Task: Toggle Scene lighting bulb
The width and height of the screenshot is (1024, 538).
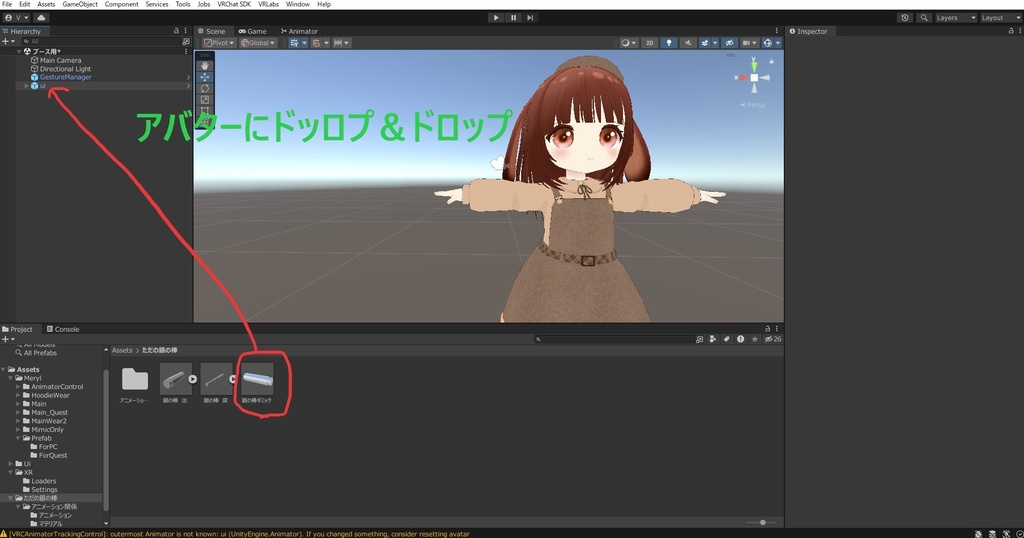Action: click(x=668, y=42)
